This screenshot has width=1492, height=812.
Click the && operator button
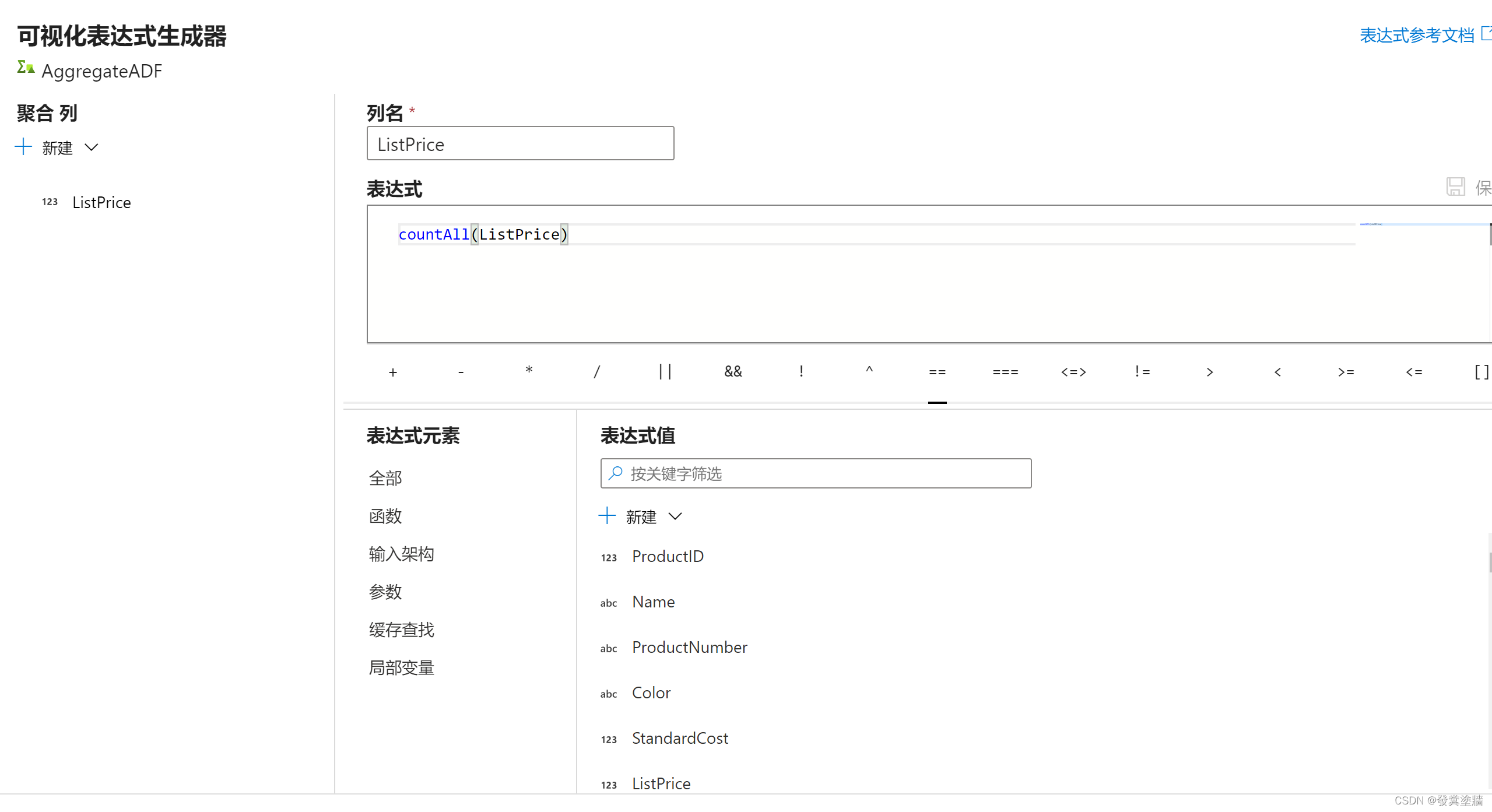pyautogui.click(x=733, y=371)
